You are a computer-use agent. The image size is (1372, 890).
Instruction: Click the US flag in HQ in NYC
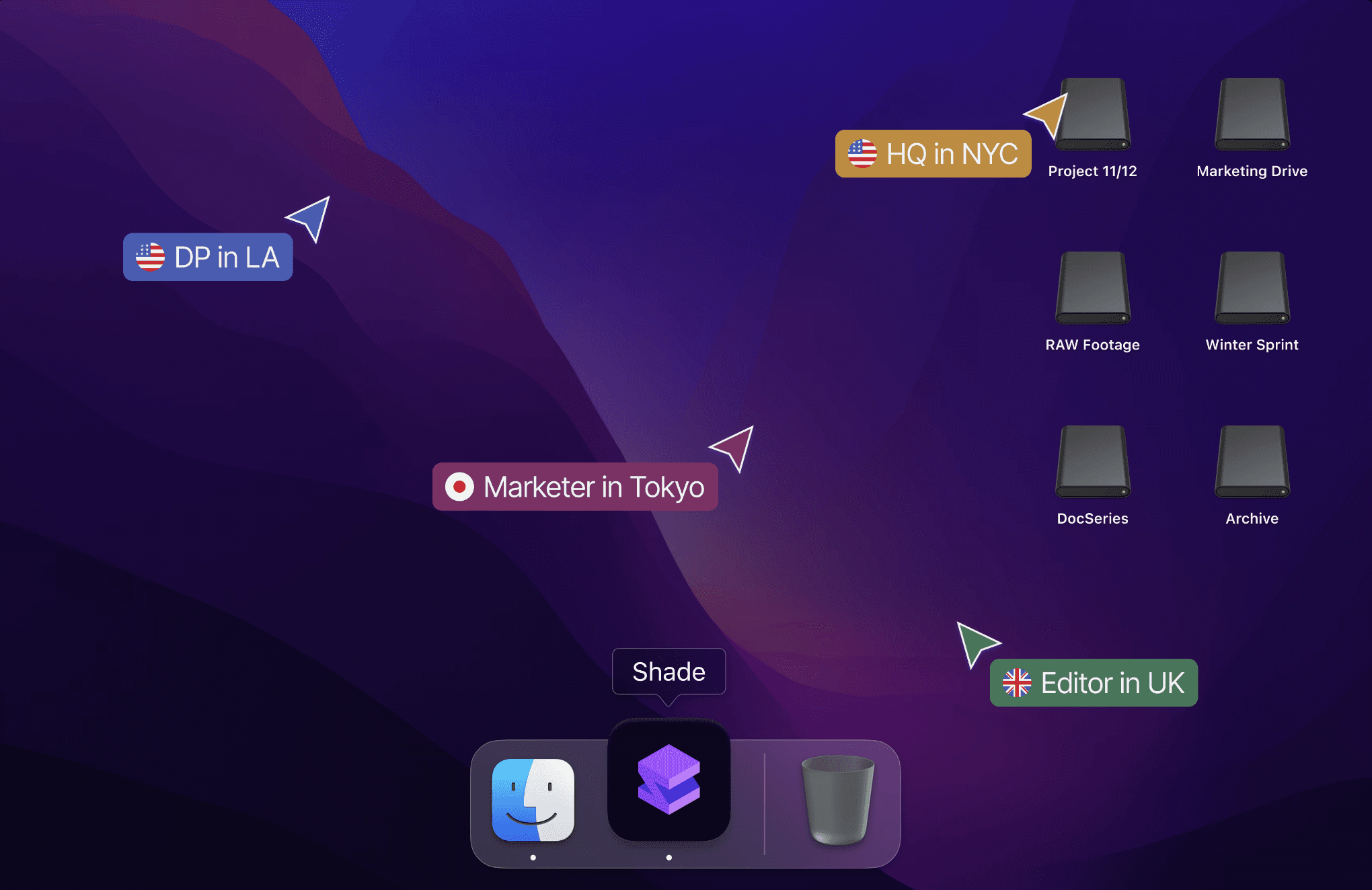click(x=862, y=154)
